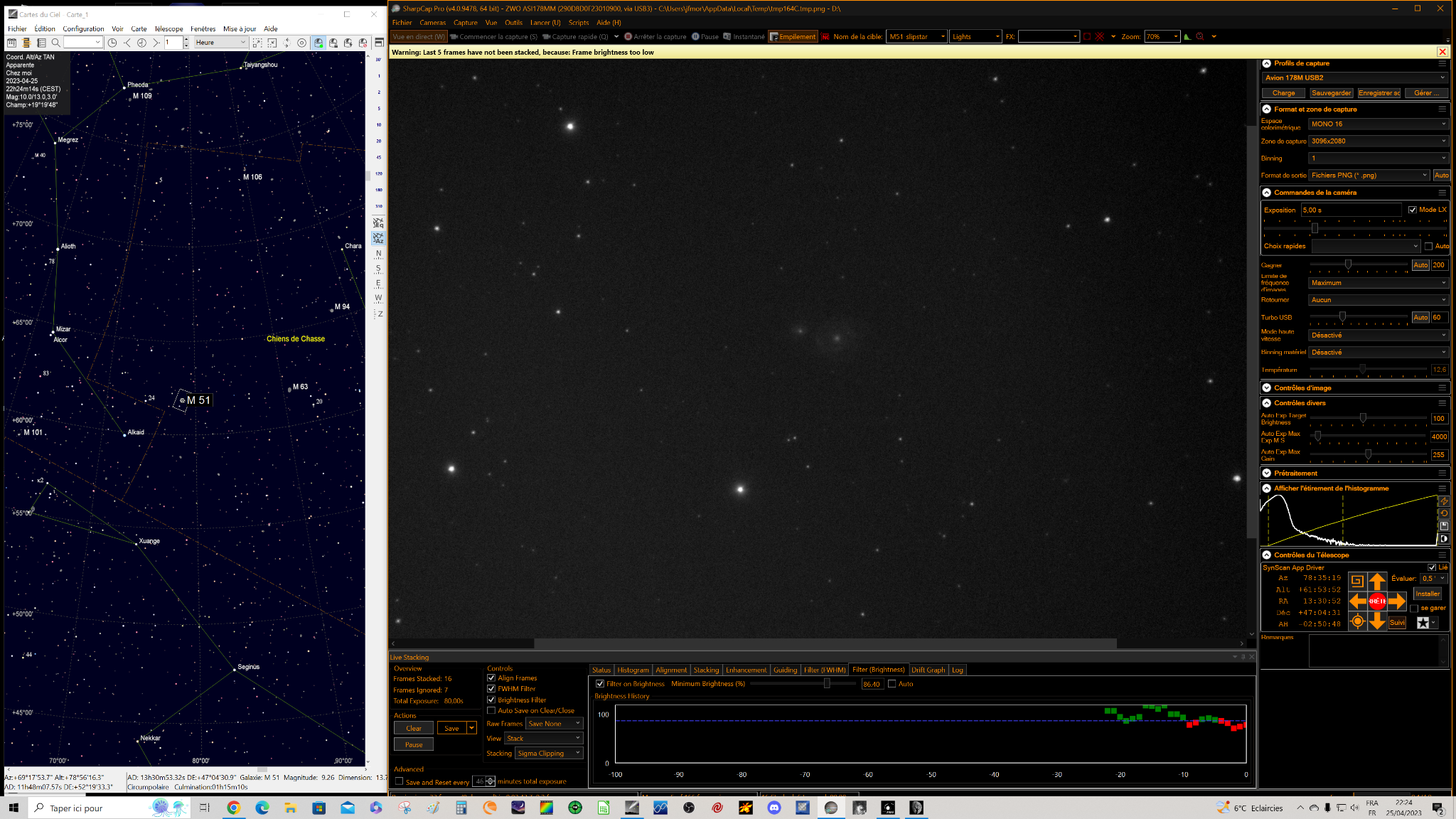Open the Télescope menu in Cartes du Ciel
Viewport: 1456px width, 819px height.
point(169,29)
